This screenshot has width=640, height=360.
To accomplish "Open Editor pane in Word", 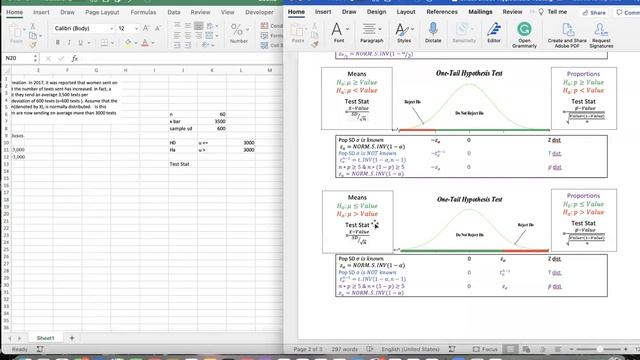I will (494, 33).
